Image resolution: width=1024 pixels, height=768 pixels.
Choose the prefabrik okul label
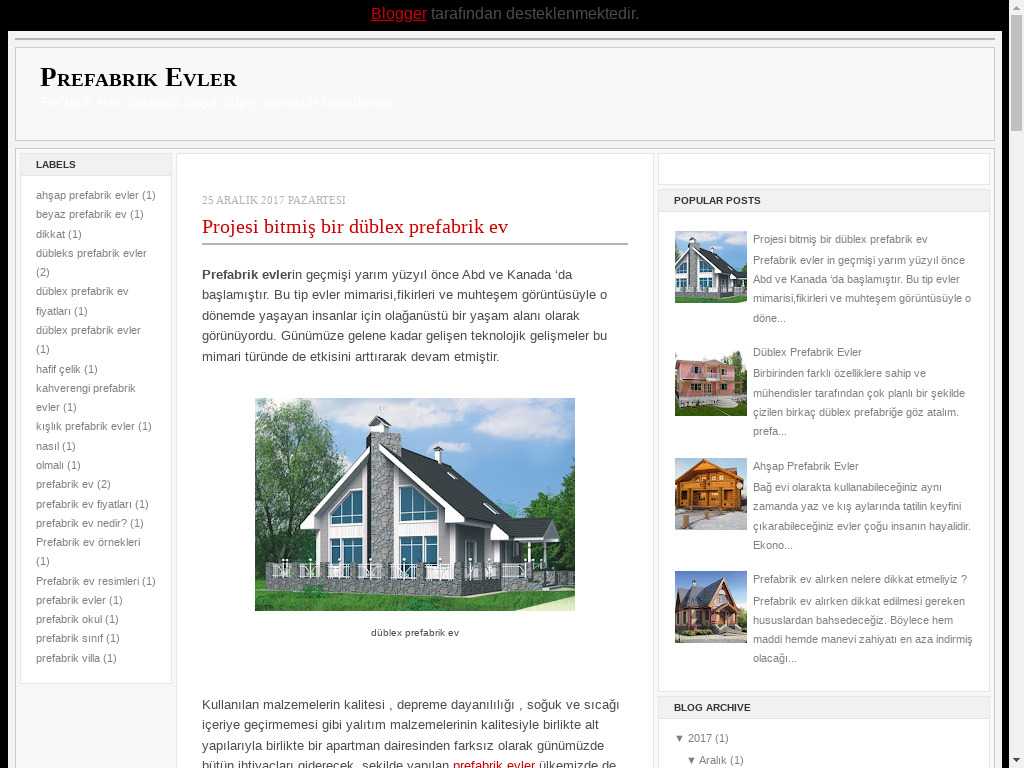pyautogui.click(x=68, y=619)
